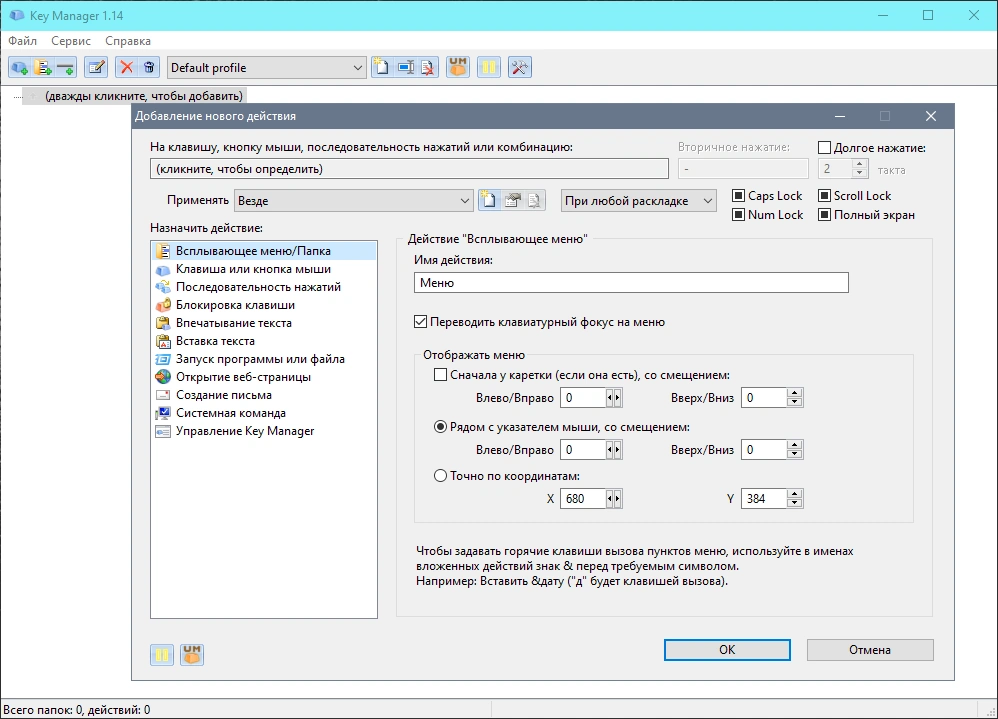
Task: Open the Справка menu
Action: pos(128,41)
